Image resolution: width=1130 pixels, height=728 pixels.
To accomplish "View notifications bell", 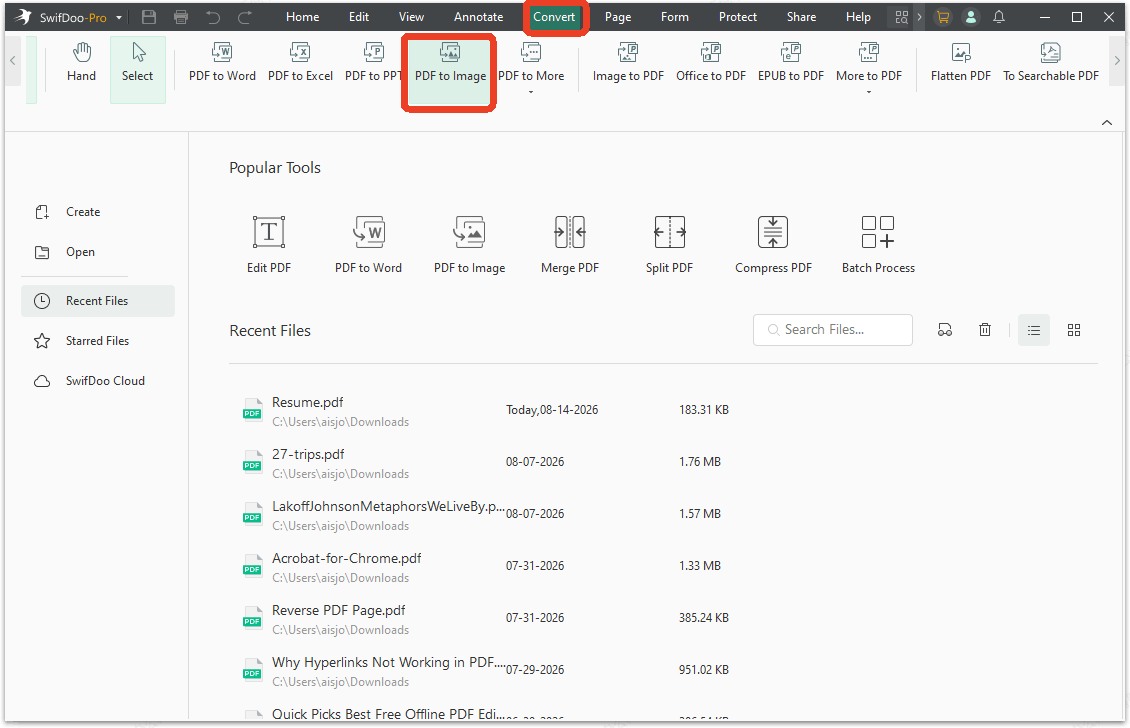I will (999, 17).
